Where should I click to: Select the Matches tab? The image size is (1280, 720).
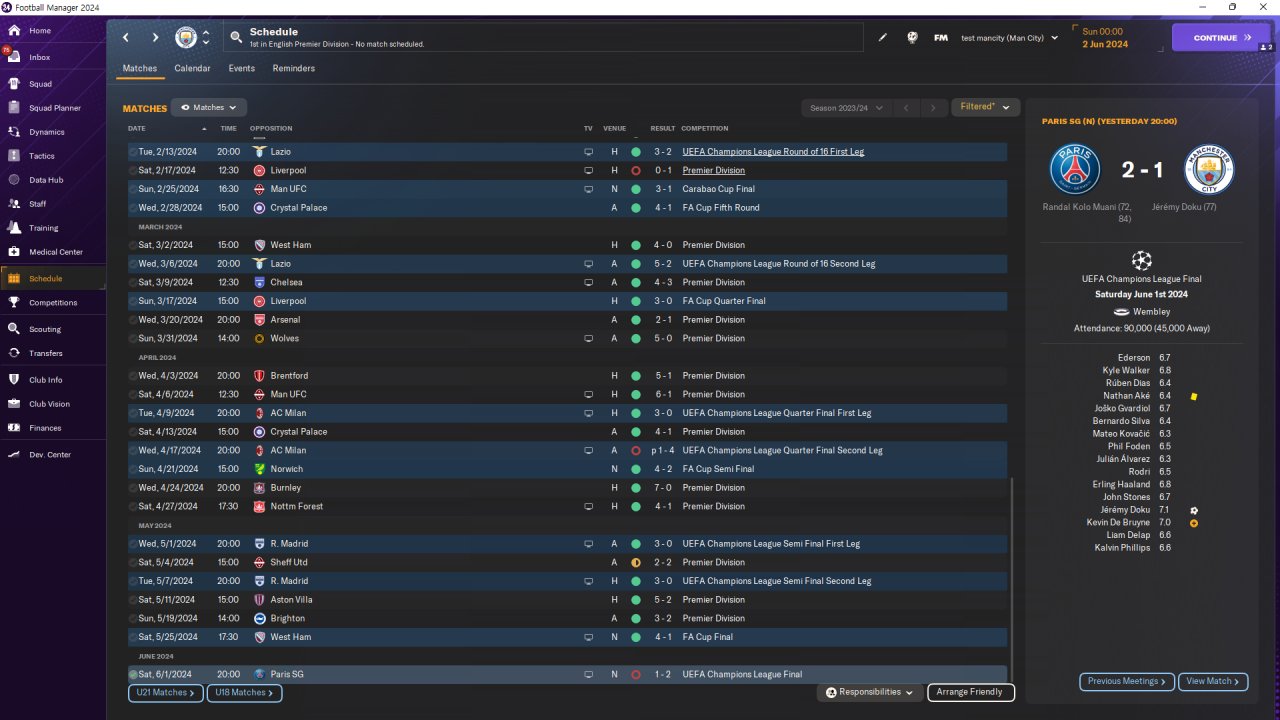coord(140,69)
